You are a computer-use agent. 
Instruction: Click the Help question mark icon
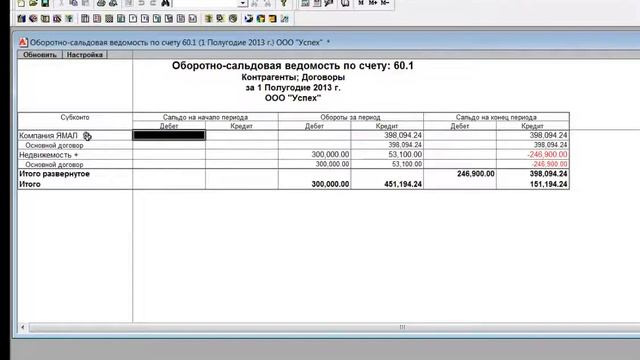click(284, 3)
